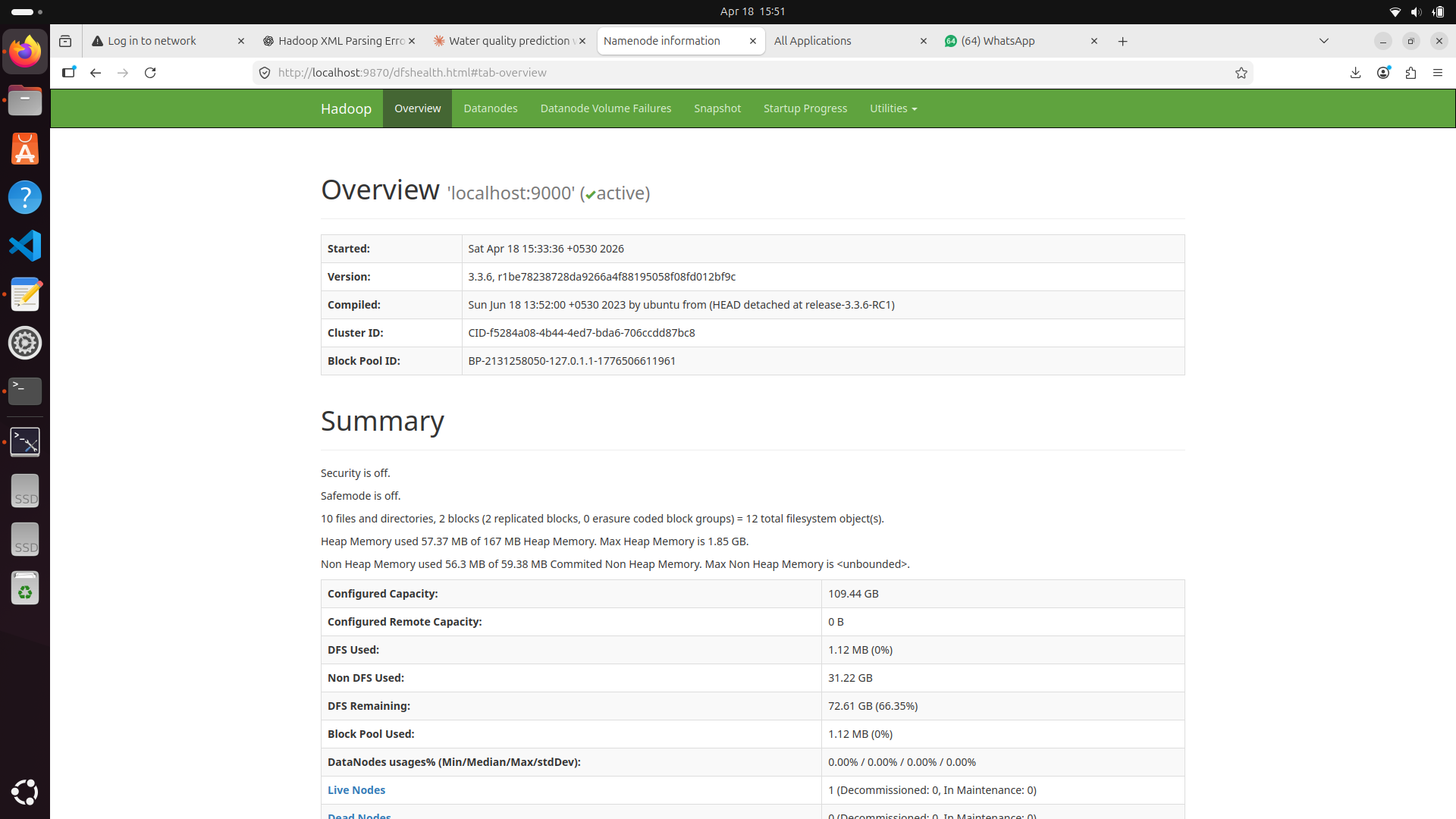
Task: Open the Firefox account icon
Action: click(x=1383, y=73)
